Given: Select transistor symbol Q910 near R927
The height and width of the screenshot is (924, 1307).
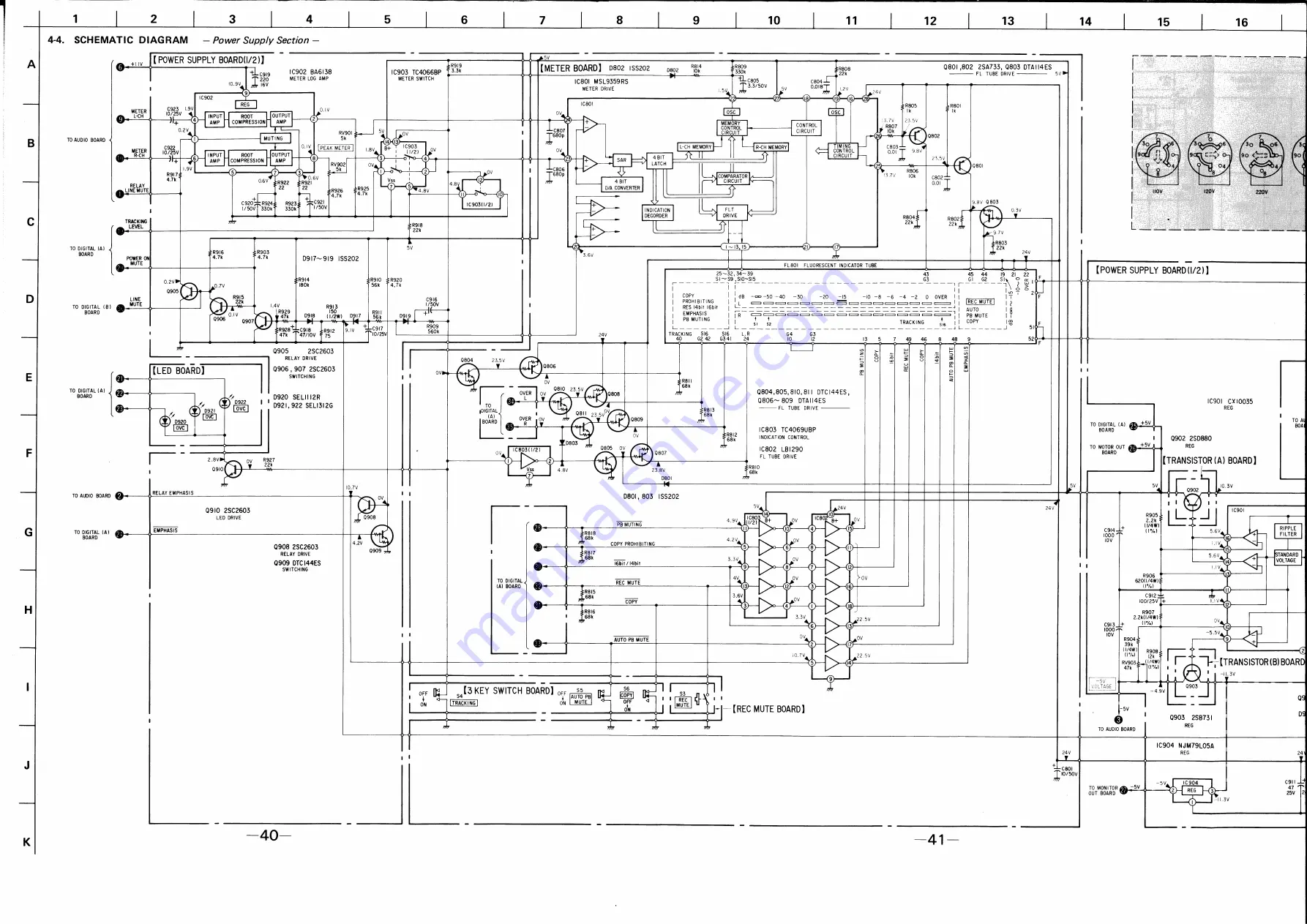Looking at the screenshot, I should (233, 469).
